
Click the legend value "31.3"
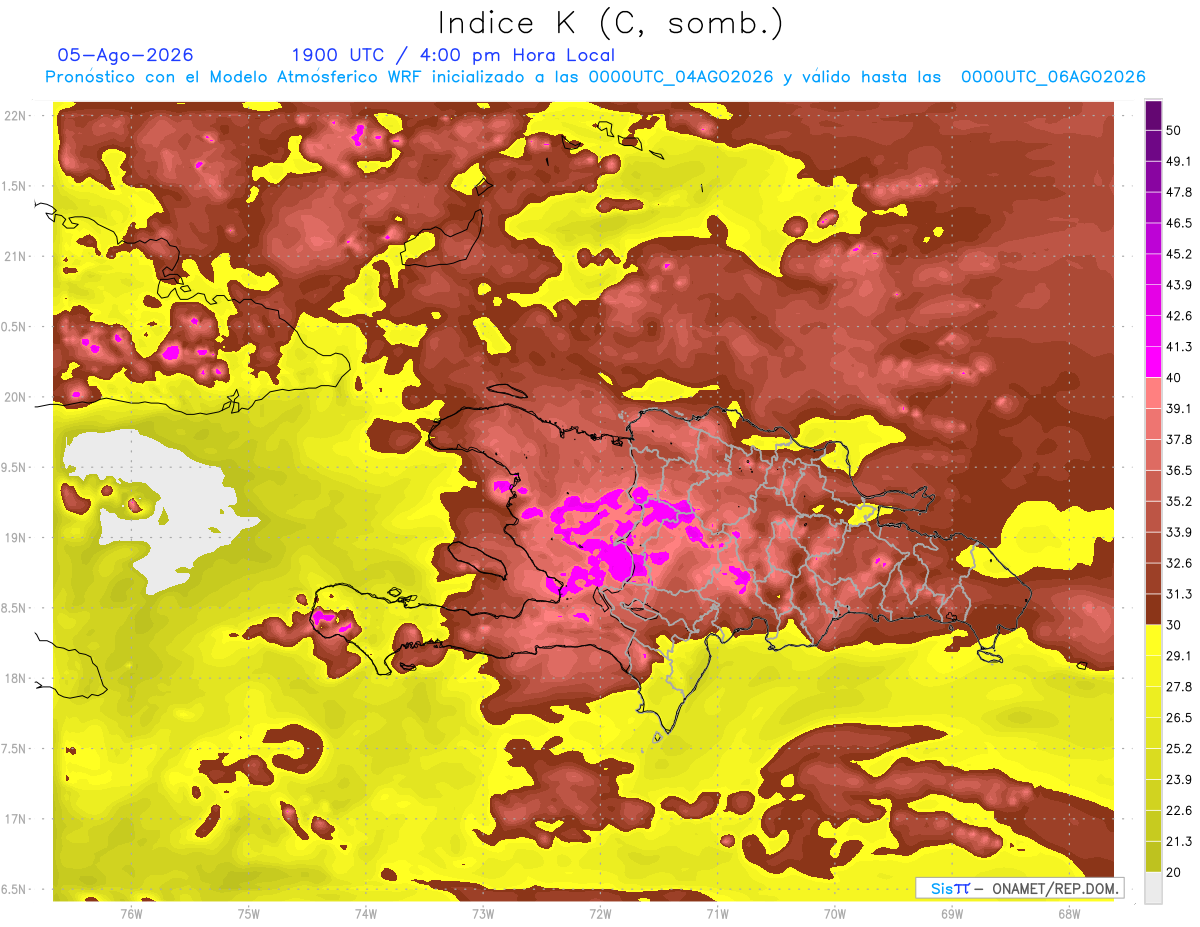[1178, 594]
